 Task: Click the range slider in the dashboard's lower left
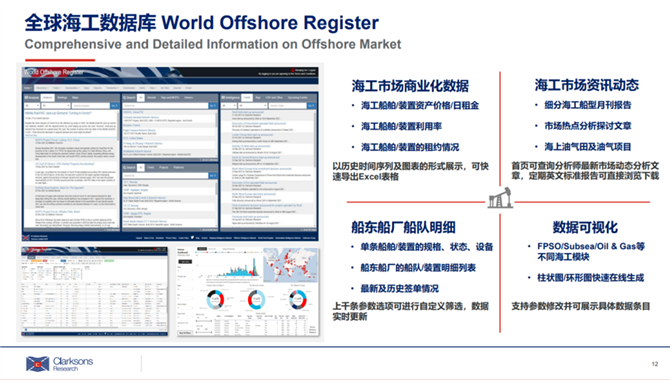coord(204,331)
